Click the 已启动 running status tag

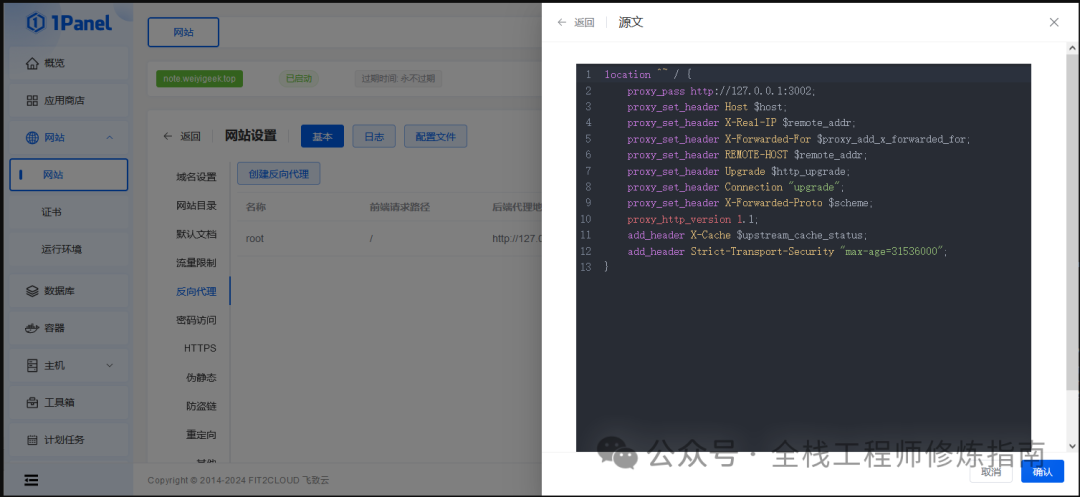click(x=299, y=78)
